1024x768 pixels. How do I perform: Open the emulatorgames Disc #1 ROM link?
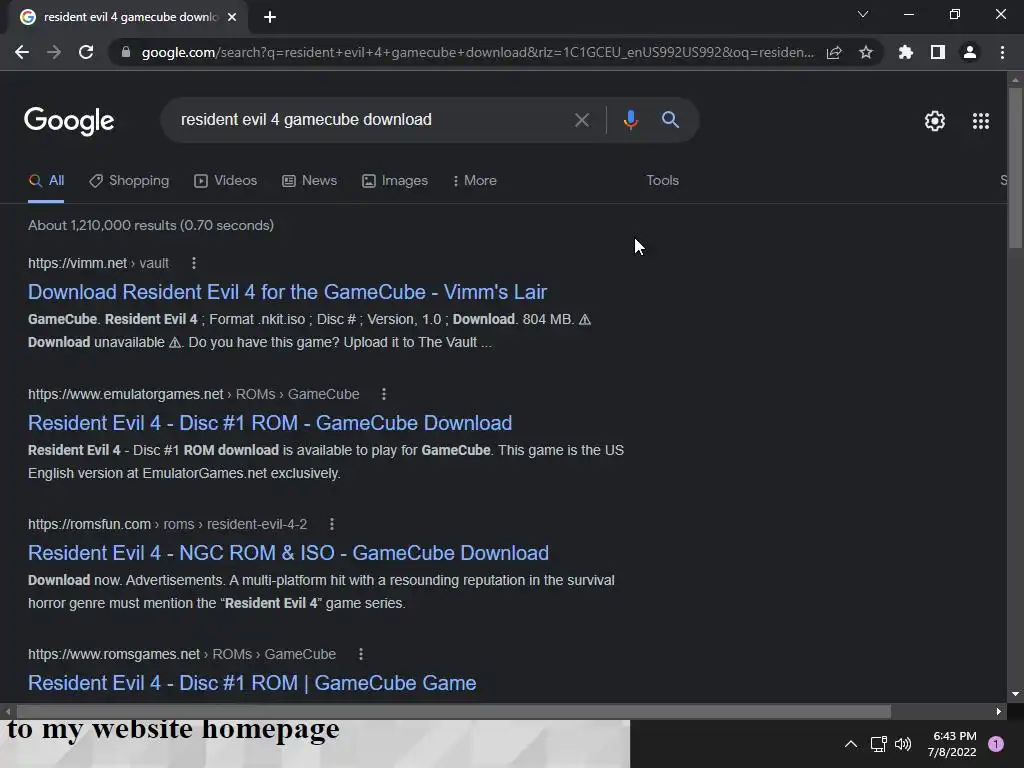270,423
